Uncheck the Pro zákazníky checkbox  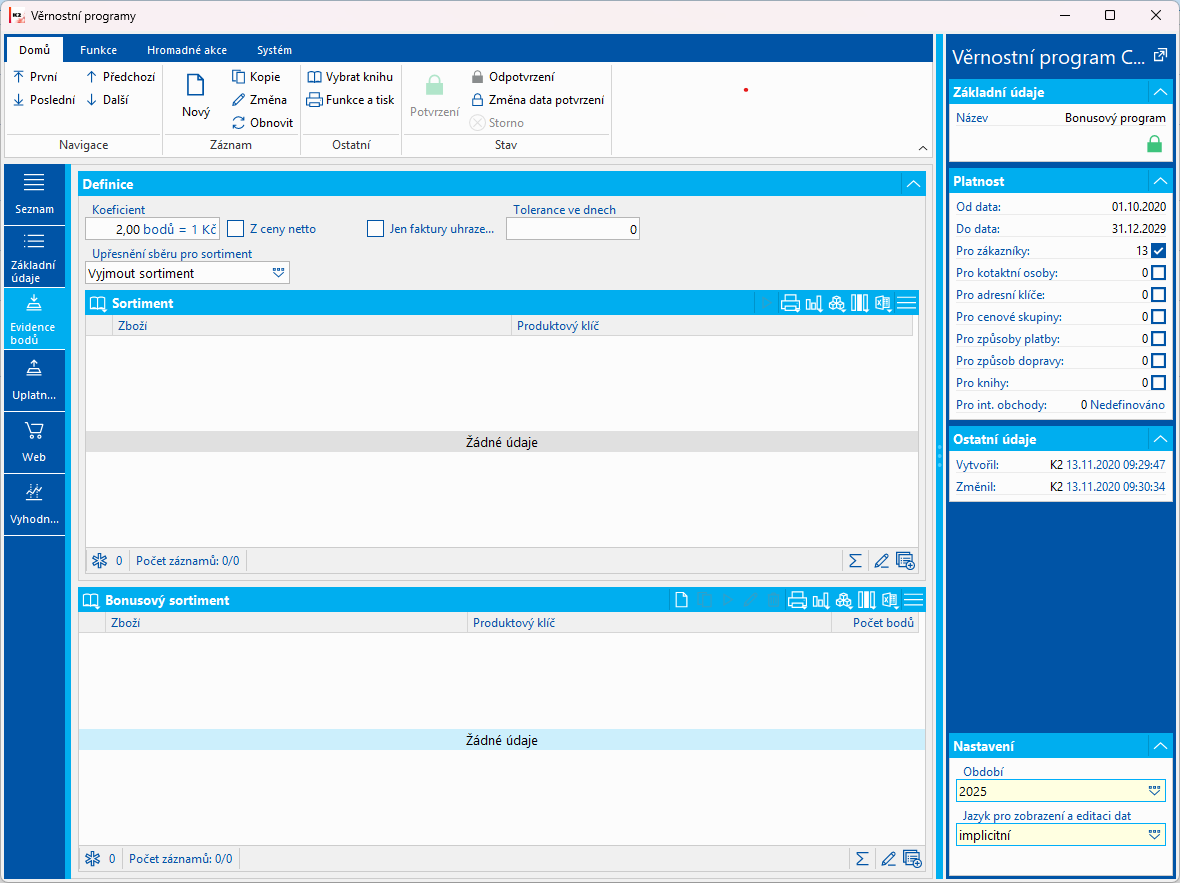[x=1158, y=251]
